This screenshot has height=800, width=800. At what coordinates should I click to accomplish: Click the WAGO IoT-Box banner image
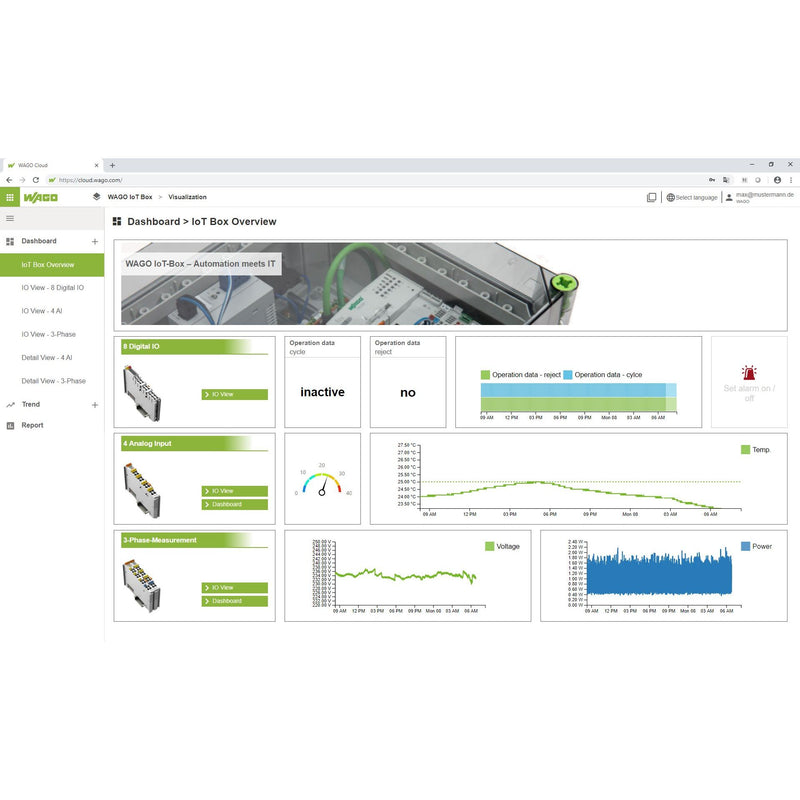click(x=350, y=284)
